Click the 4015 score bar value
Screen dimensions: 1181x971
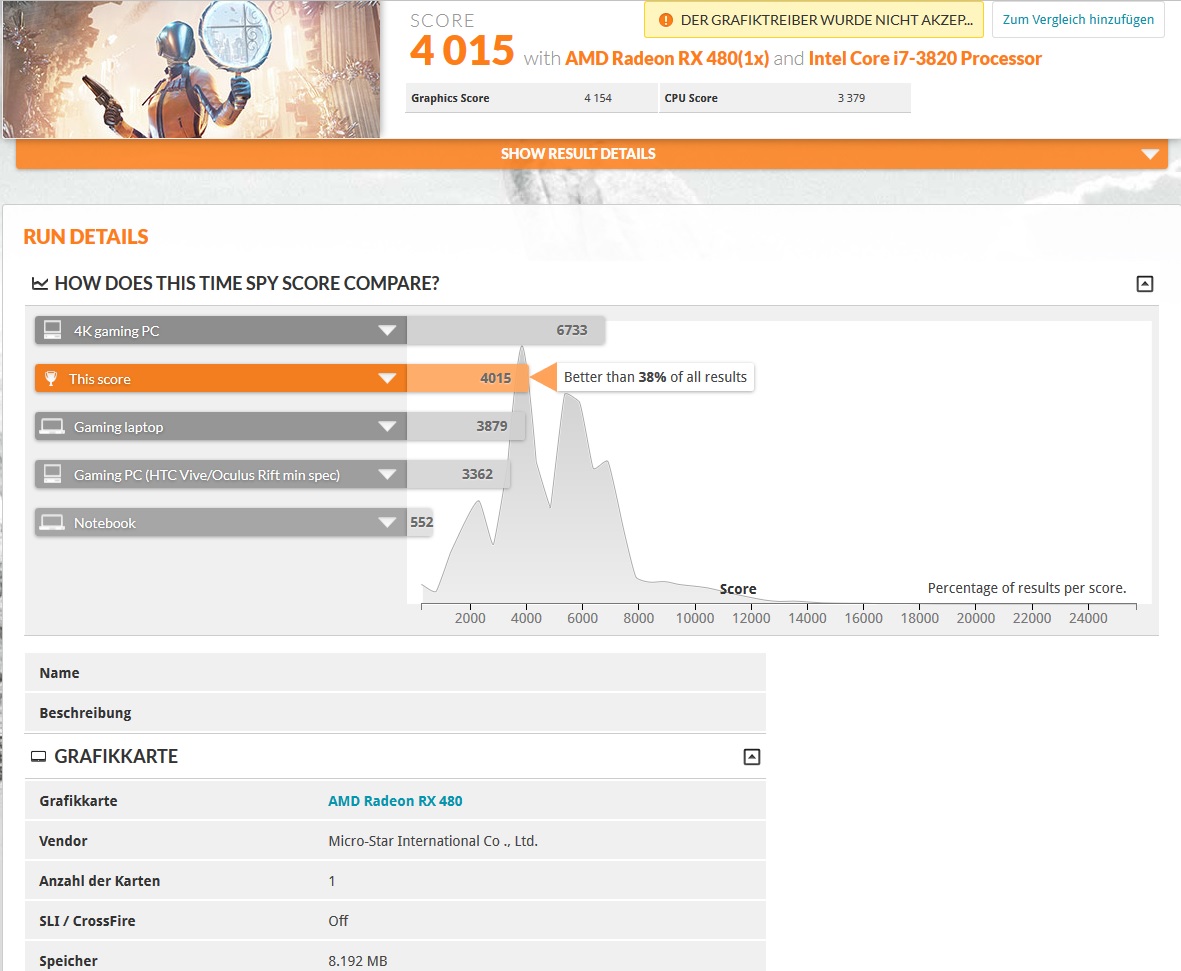point(496,378)
